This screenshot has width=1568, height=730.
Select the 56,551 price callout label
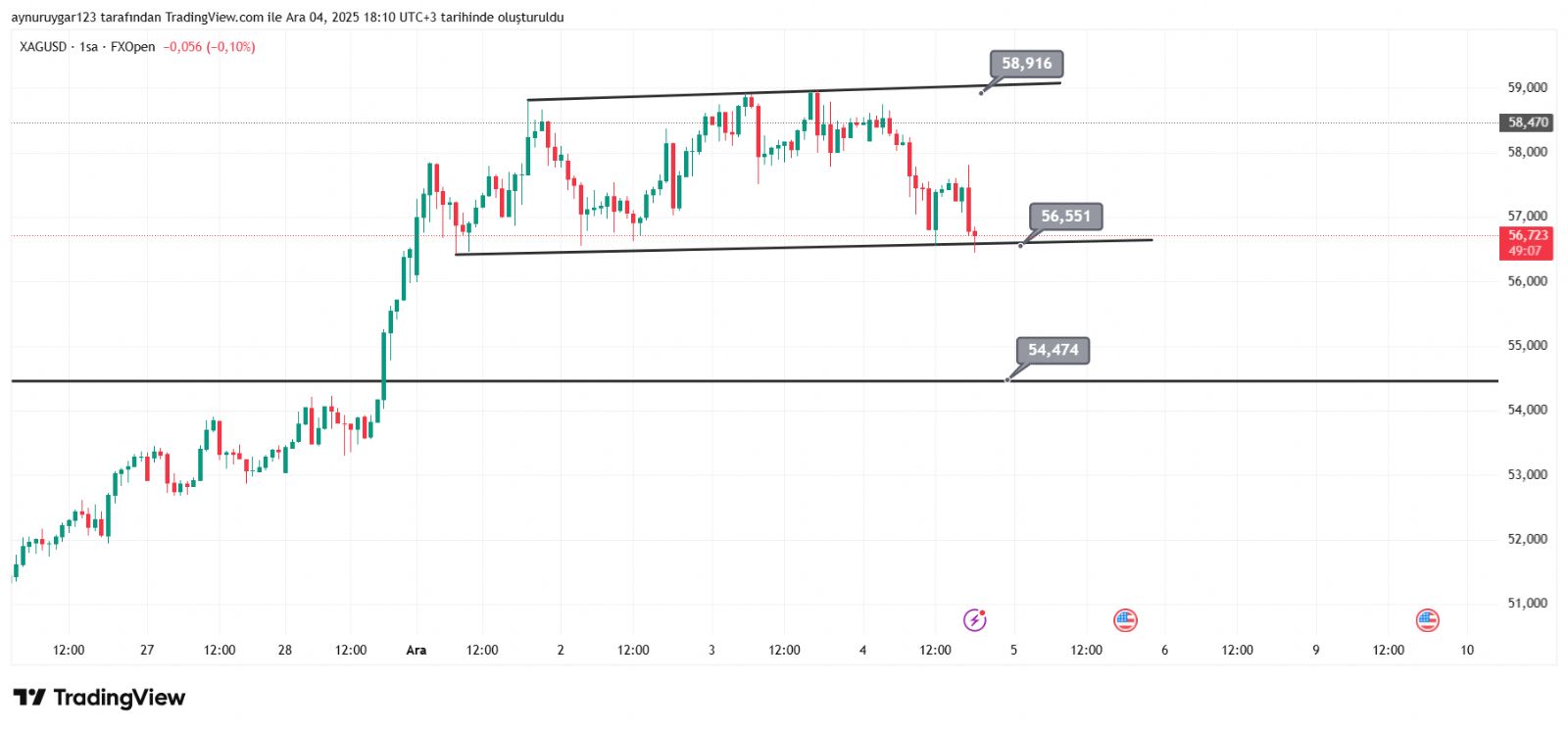pyautogui.click(x=1065, y=217)
